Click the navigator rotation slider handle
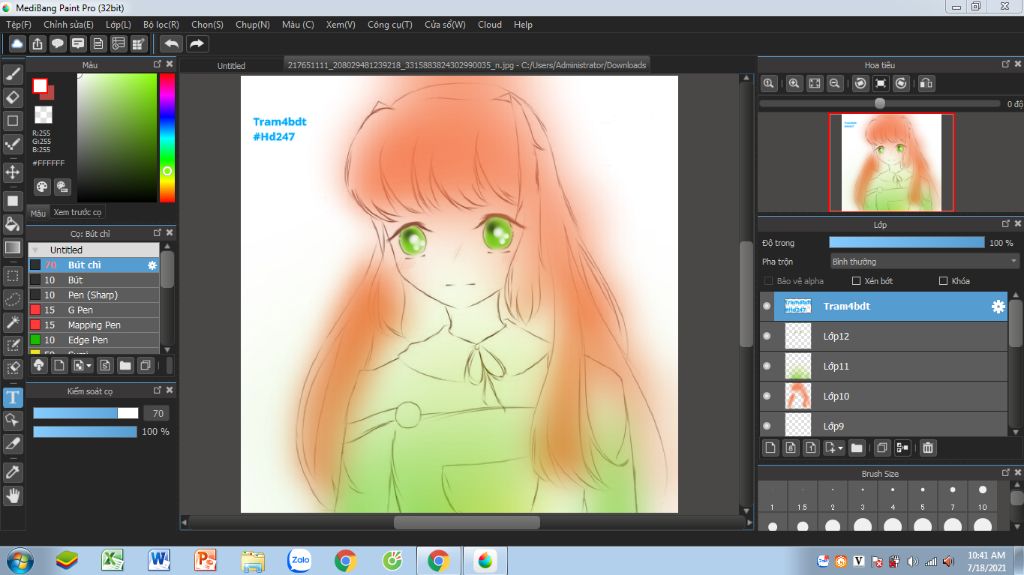This screenshot has width=1024, height=575. click(x=880, y=103)
